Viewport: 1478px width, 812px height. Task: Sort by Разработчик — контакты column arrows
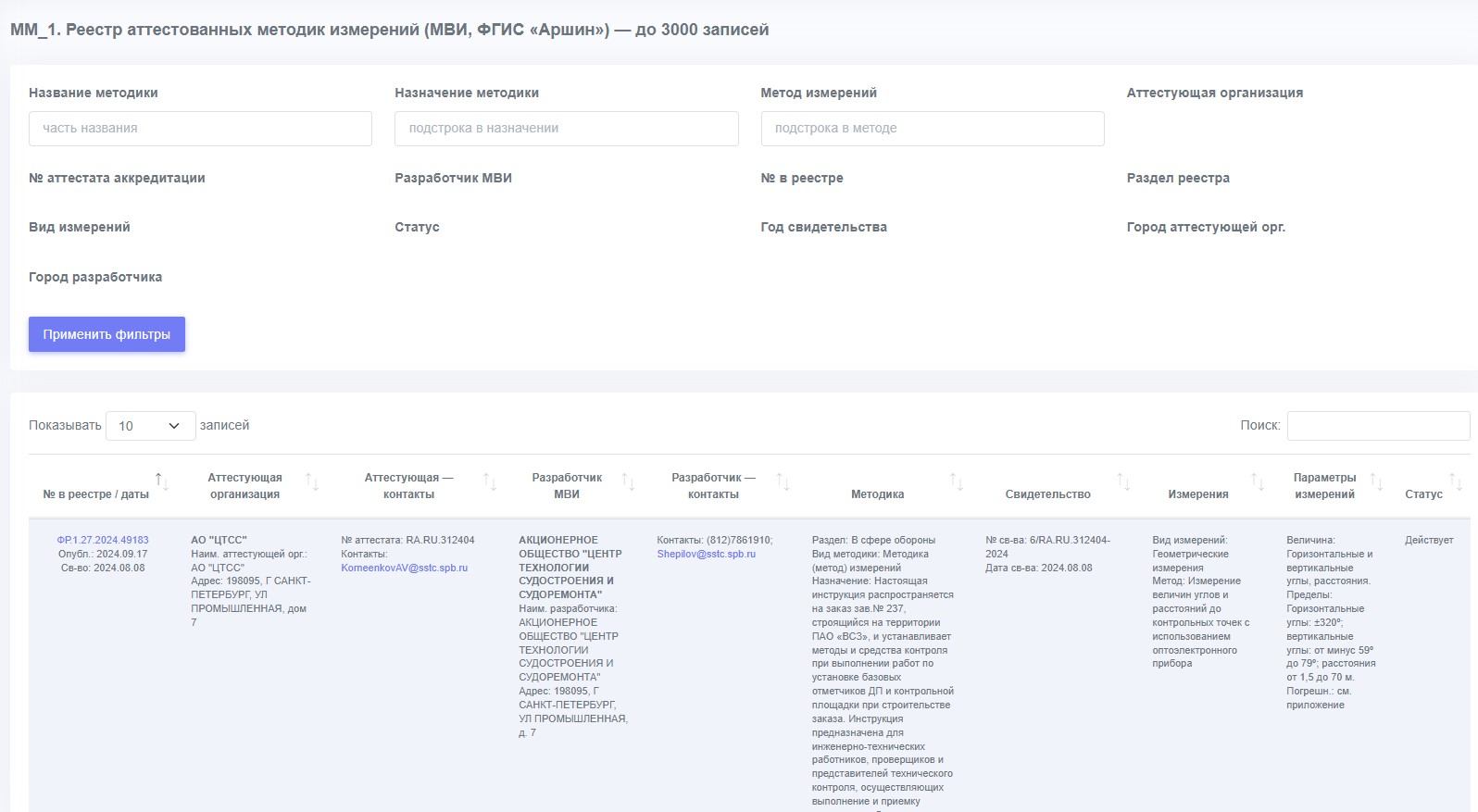(783, 482)
